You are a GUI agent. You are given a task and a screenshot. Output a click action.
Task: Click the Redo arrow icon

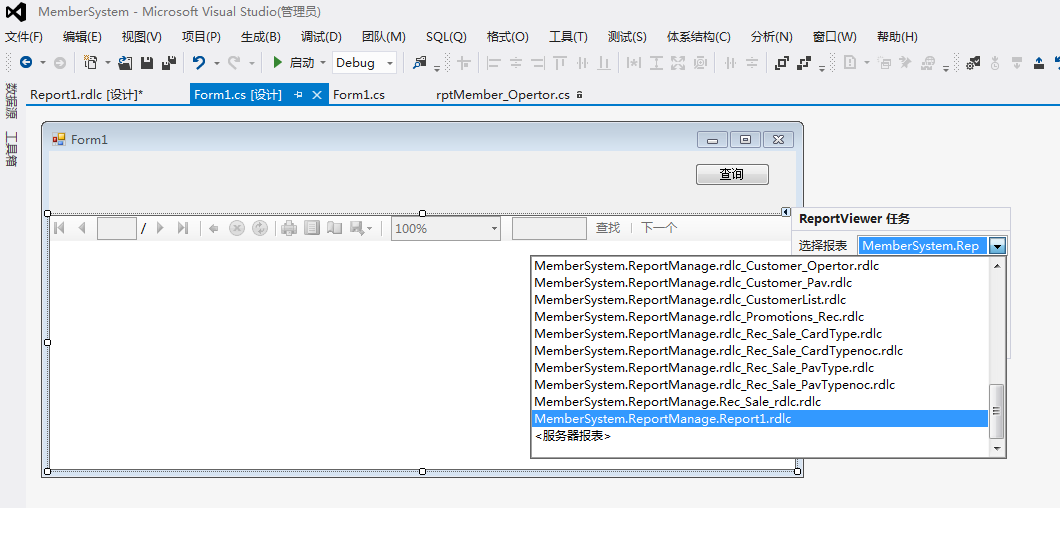pyautogui.click(x=234, y=63)
